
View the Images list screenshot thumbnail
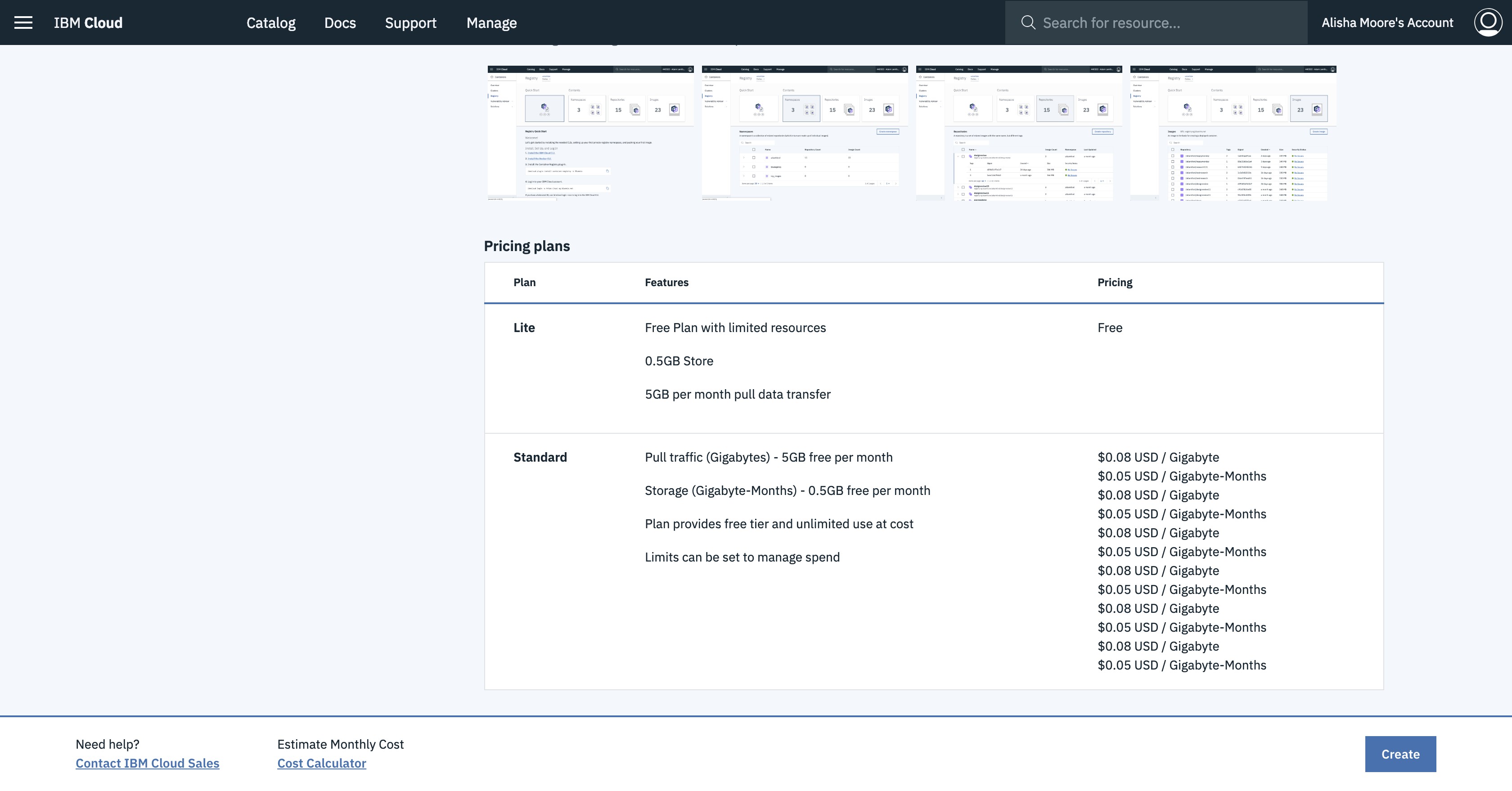click(x=1233, y=133)
